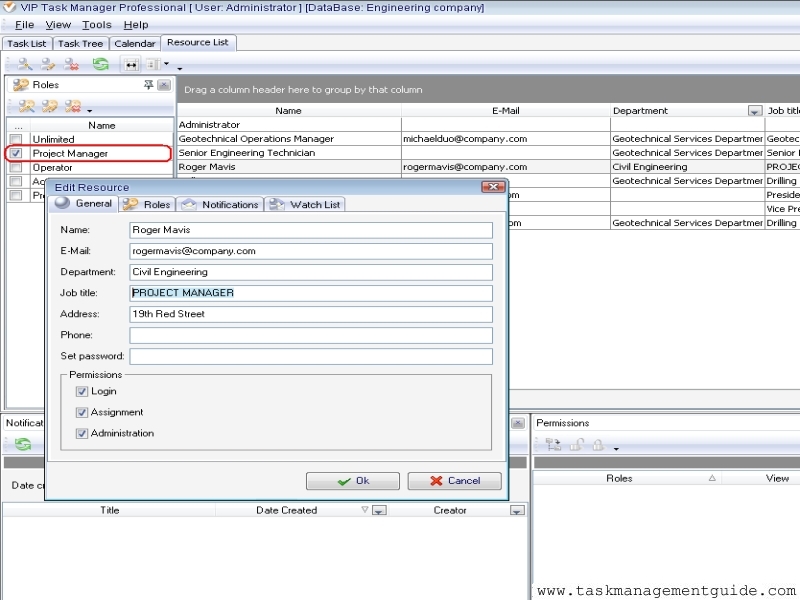Sort resource grid by Name column header
The width and height of the screenshot is (800, 600).
point(288,111)
